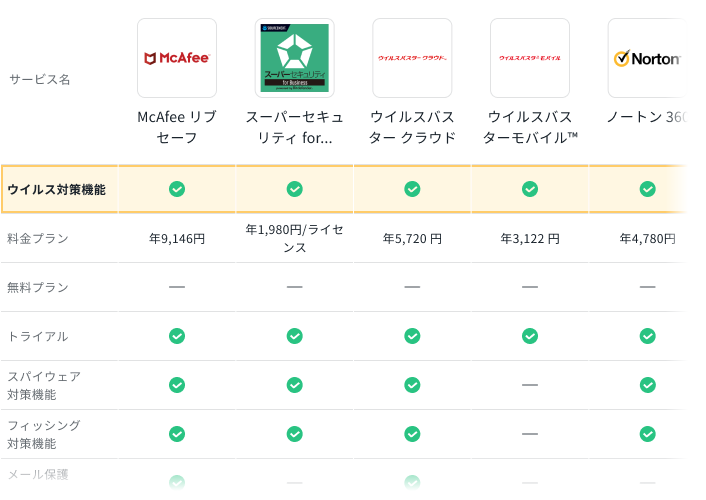Click the スーパーセキュリティ for... product name
Image resolution: width=706 pixels, height=500 pixels.
[x=294, y=127]
